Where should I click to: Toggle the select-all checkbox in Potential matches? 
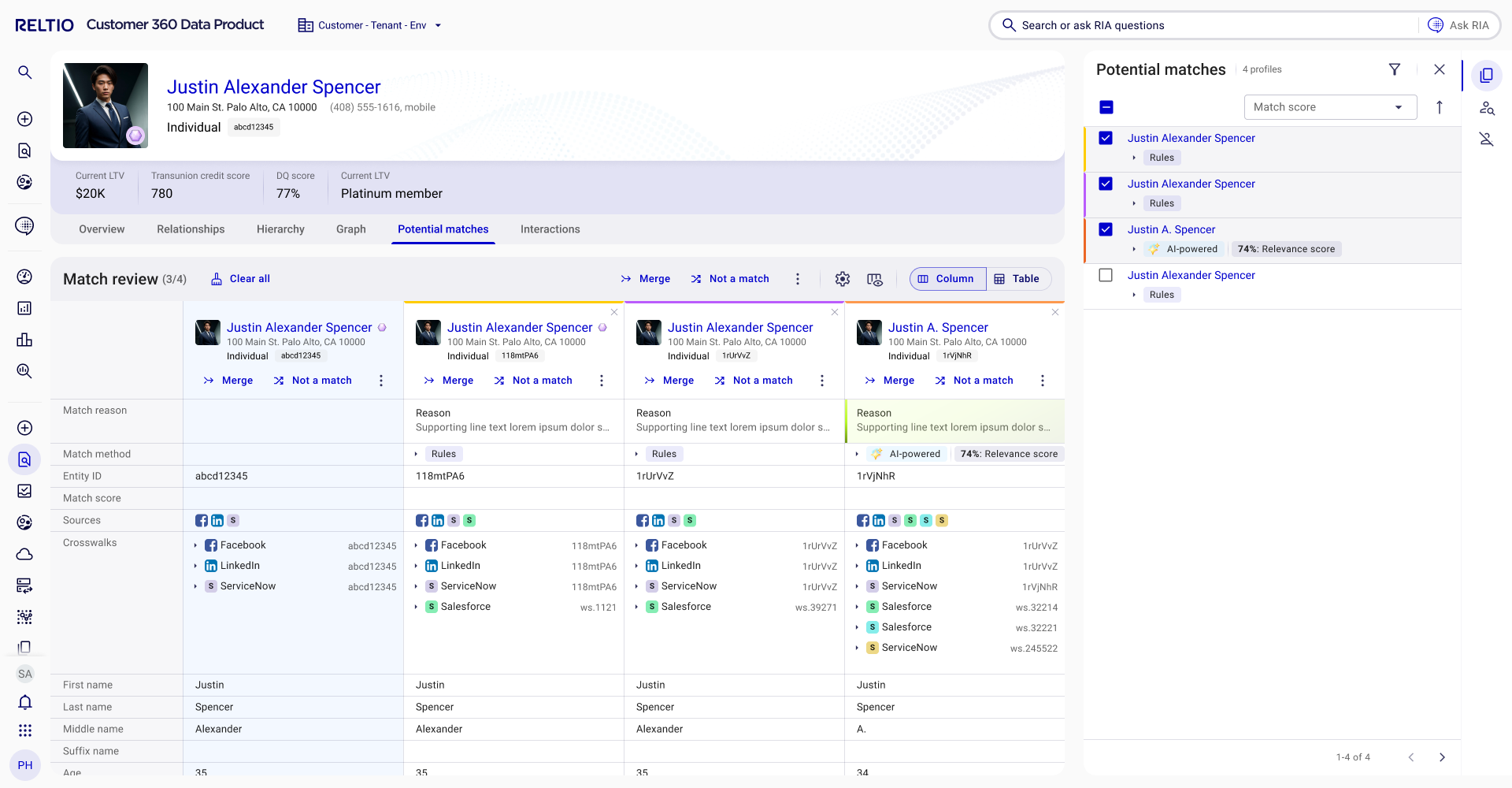(1106, 107)
